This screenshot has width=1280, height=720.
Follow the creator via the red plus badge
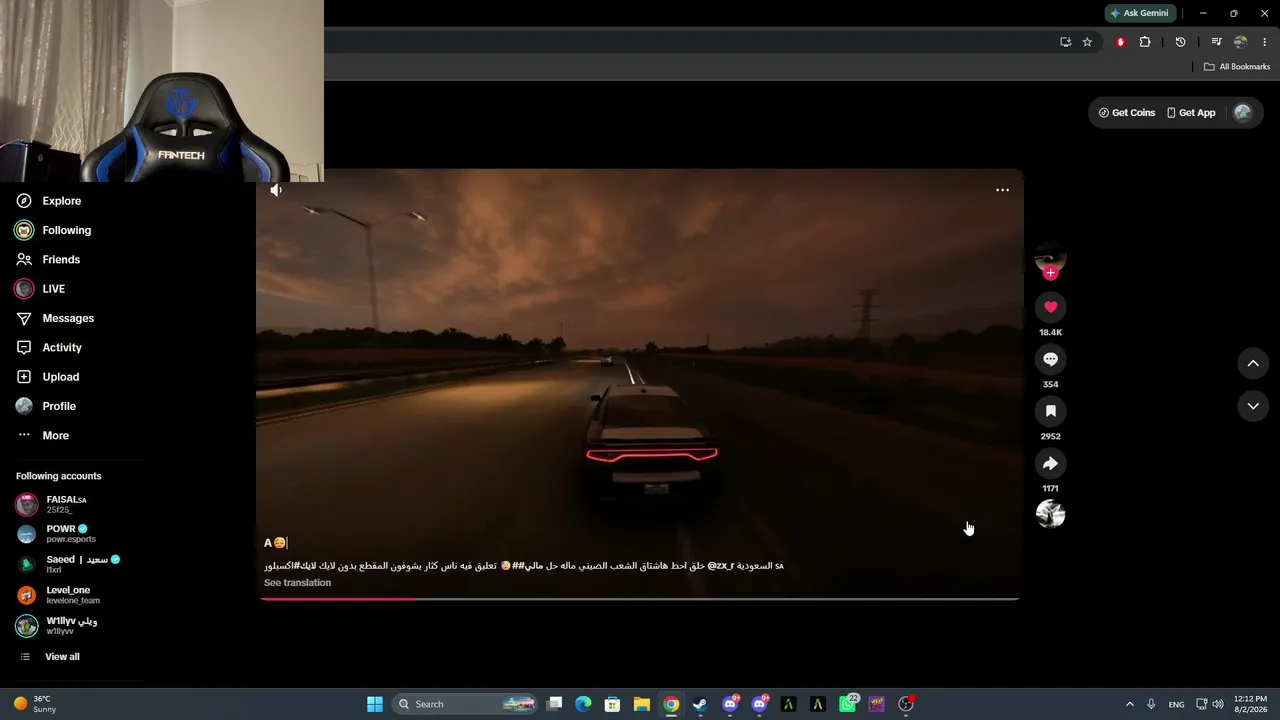point(1050,273)
